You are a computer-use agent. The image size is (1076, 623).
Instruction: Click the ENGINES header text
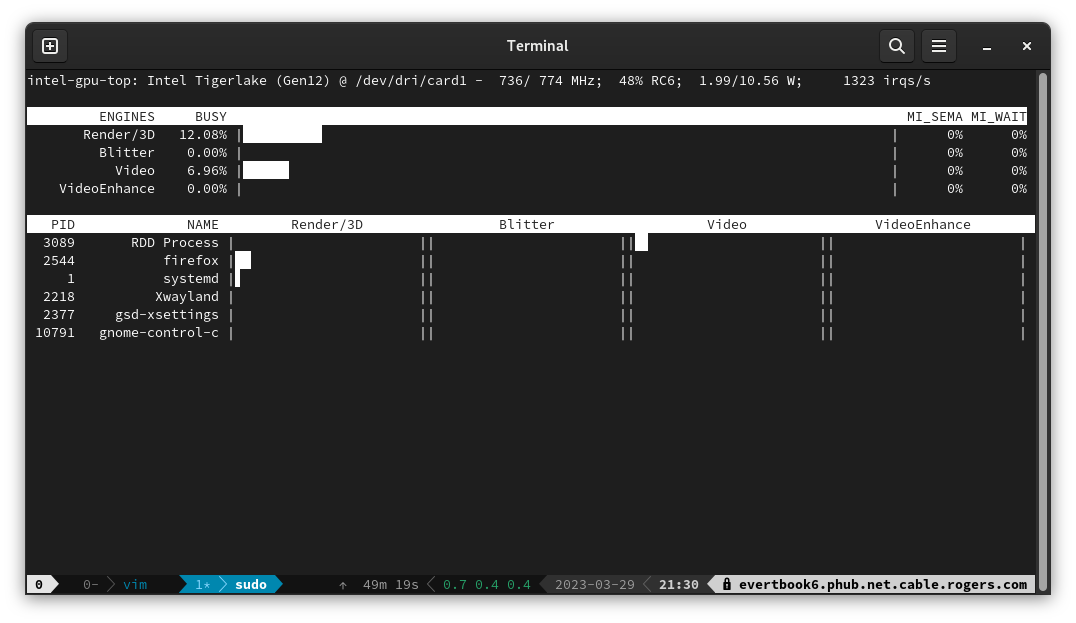click(x=127, y=117)
